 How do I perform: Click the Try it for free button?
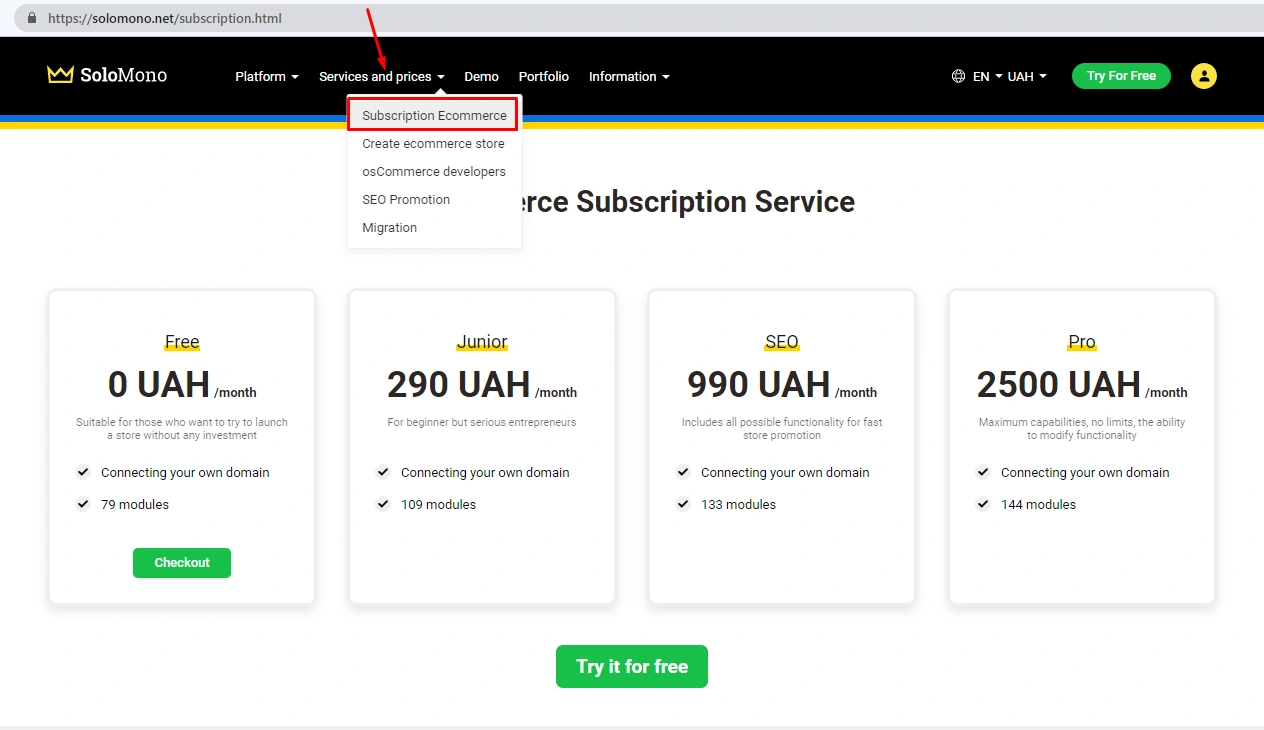(631, 666)
